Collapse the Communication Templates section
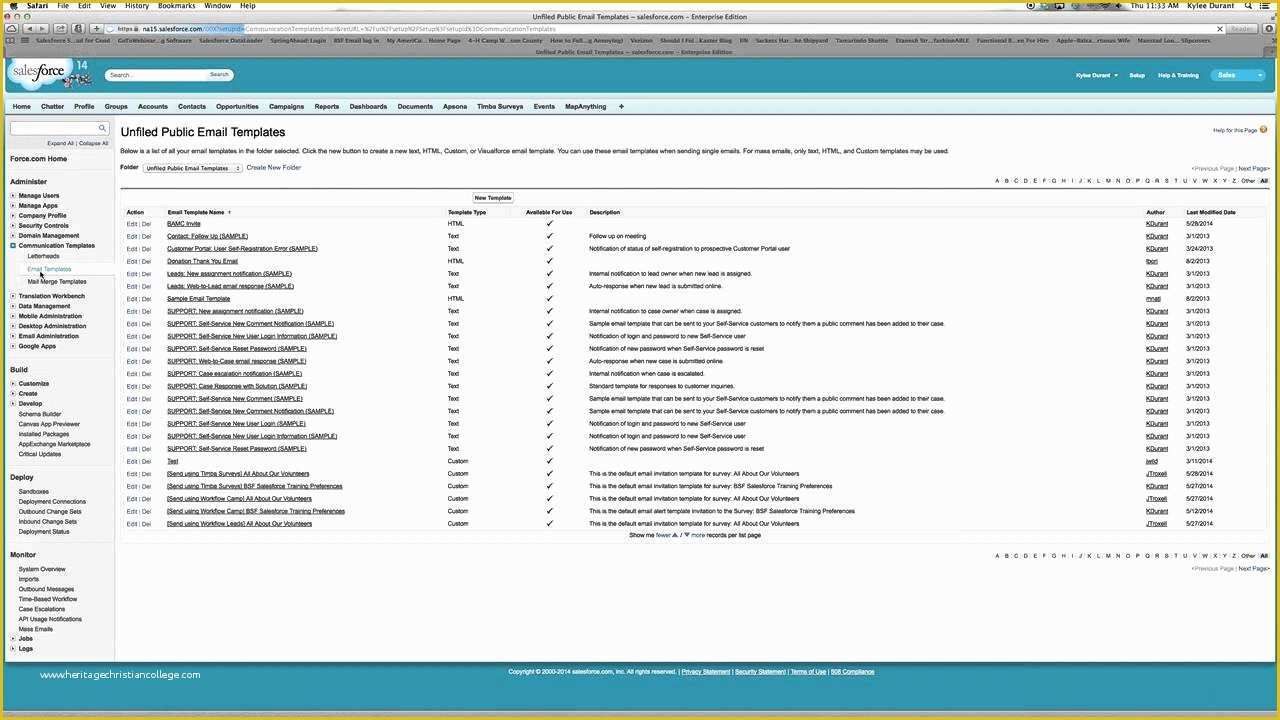Viewport: 1280px width, 720px height. pyautogui.click(x=13, y=246)
